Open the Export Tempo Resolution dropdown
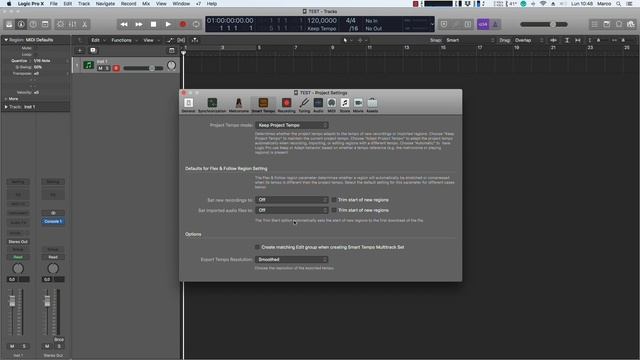This screenshot has width=640, height=360. (x=291, y=259)
